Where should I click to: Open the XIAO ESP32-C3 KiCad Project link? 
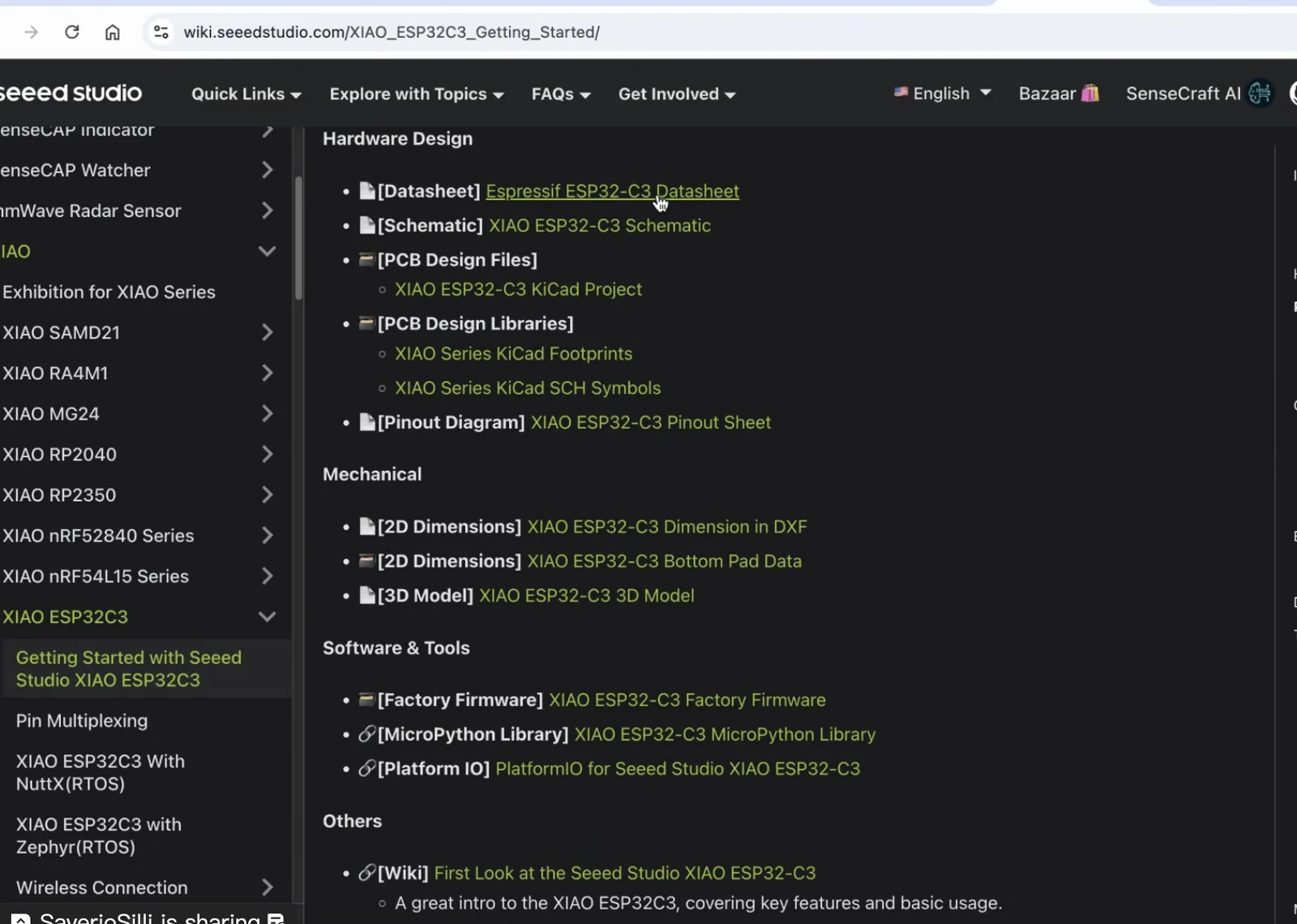point(518,289)
